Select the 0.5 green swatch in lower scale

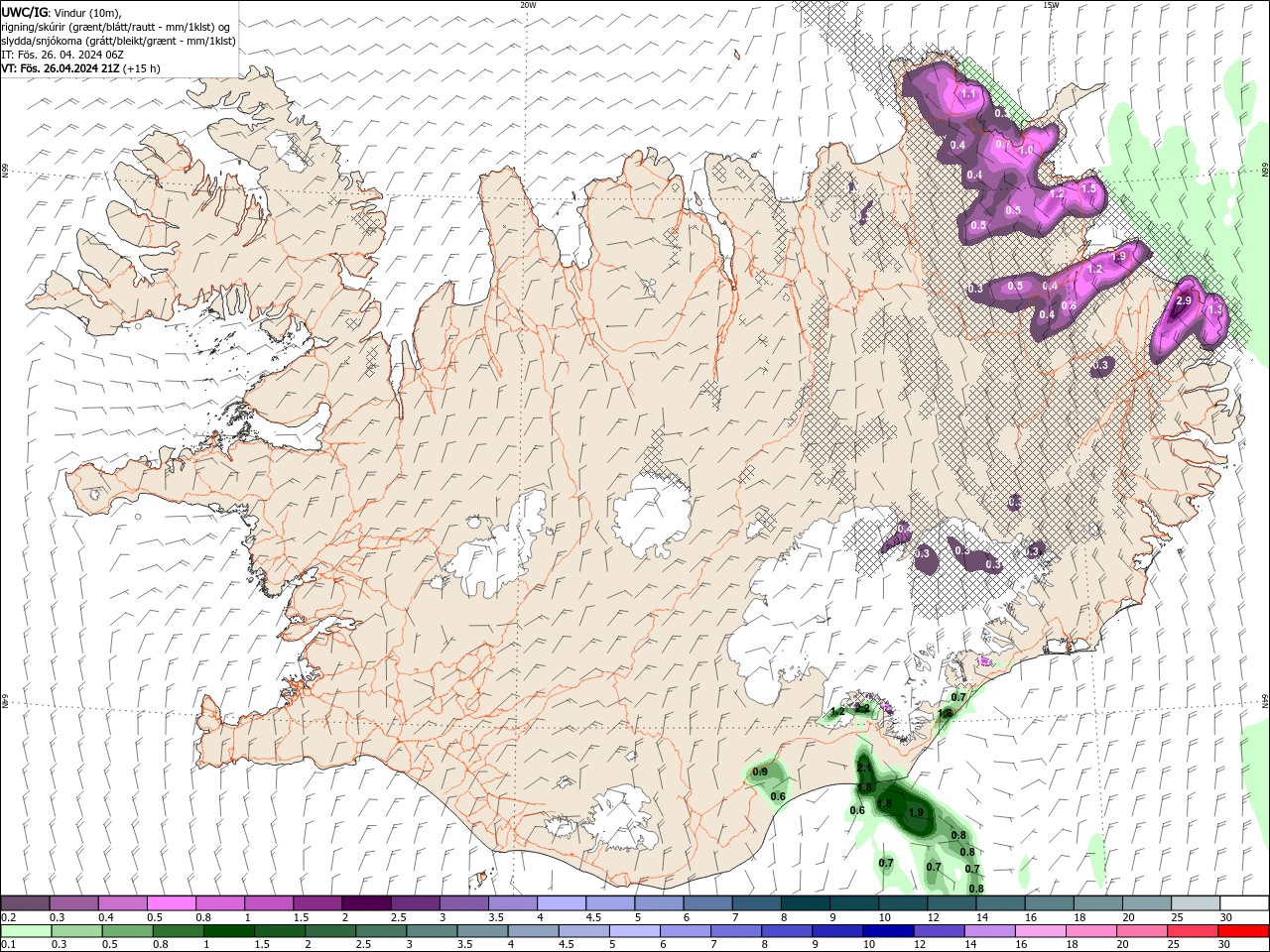pyautogui.click(x=127, y=931)
